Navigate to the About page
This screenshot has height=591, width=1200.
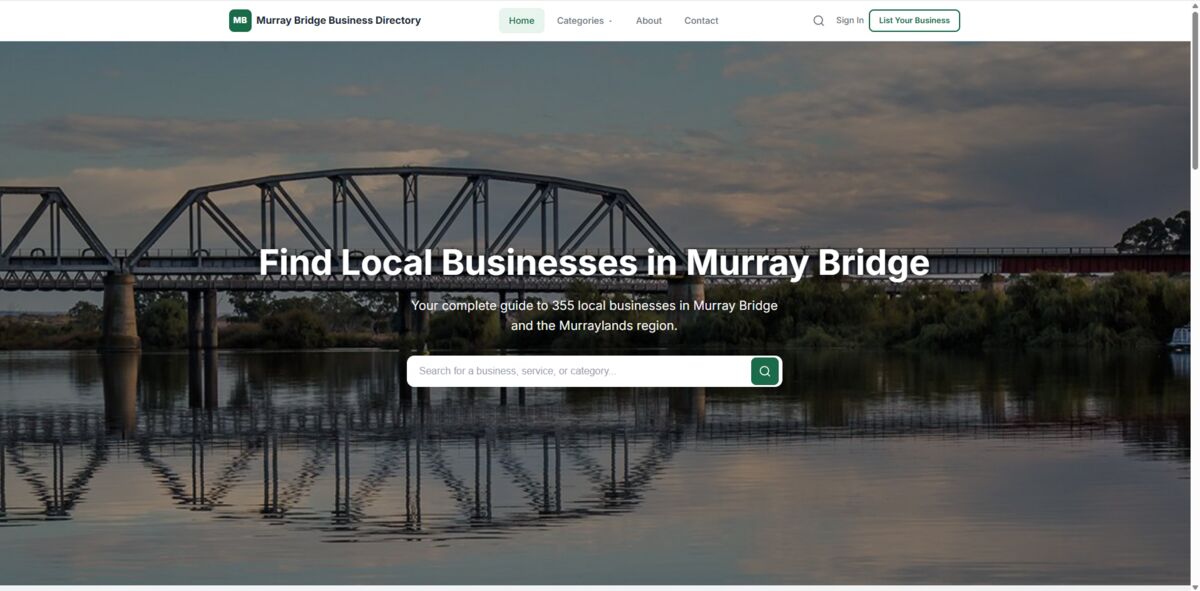(x=648, y=20)
